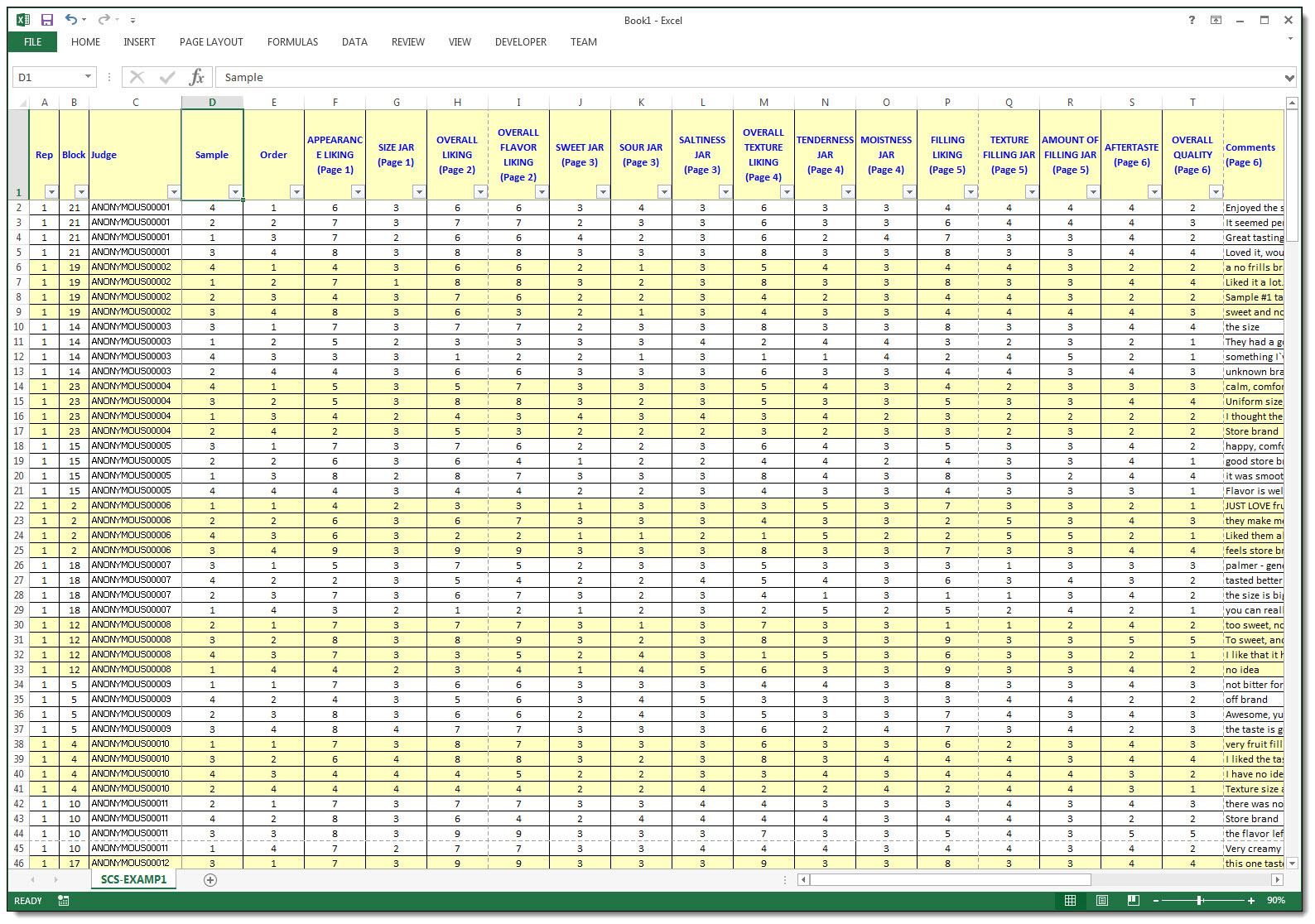Click the Insert Function fx icon
1315x924 pixels.
(196, 77)
